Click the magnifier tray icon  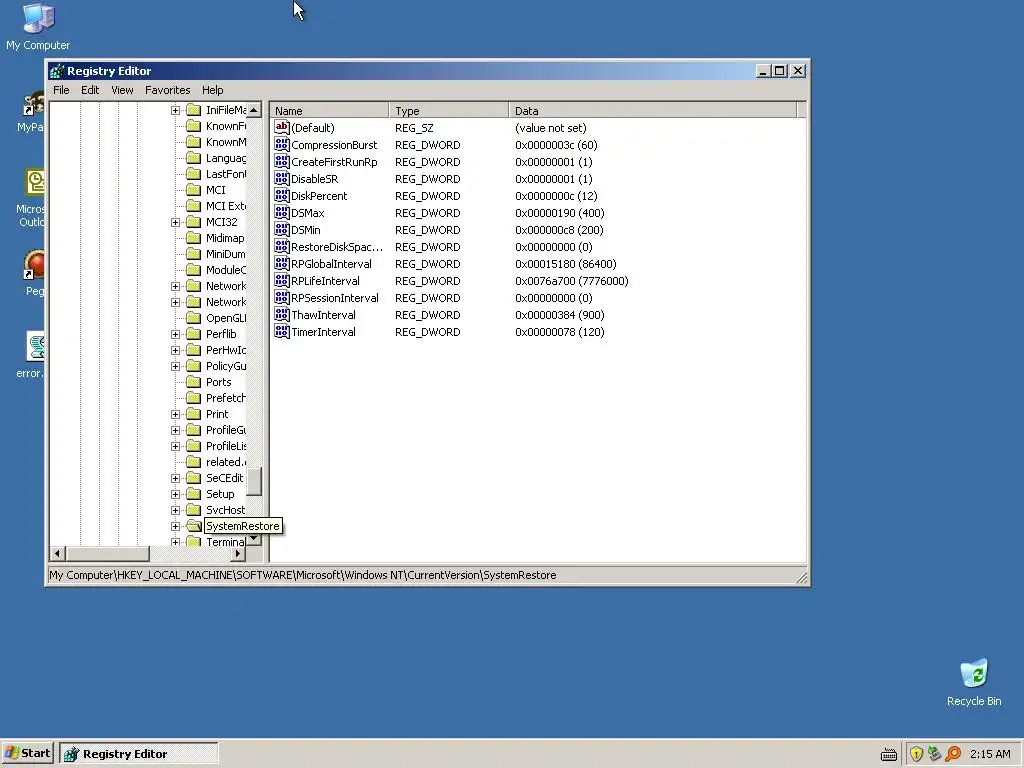click(953, 754)
